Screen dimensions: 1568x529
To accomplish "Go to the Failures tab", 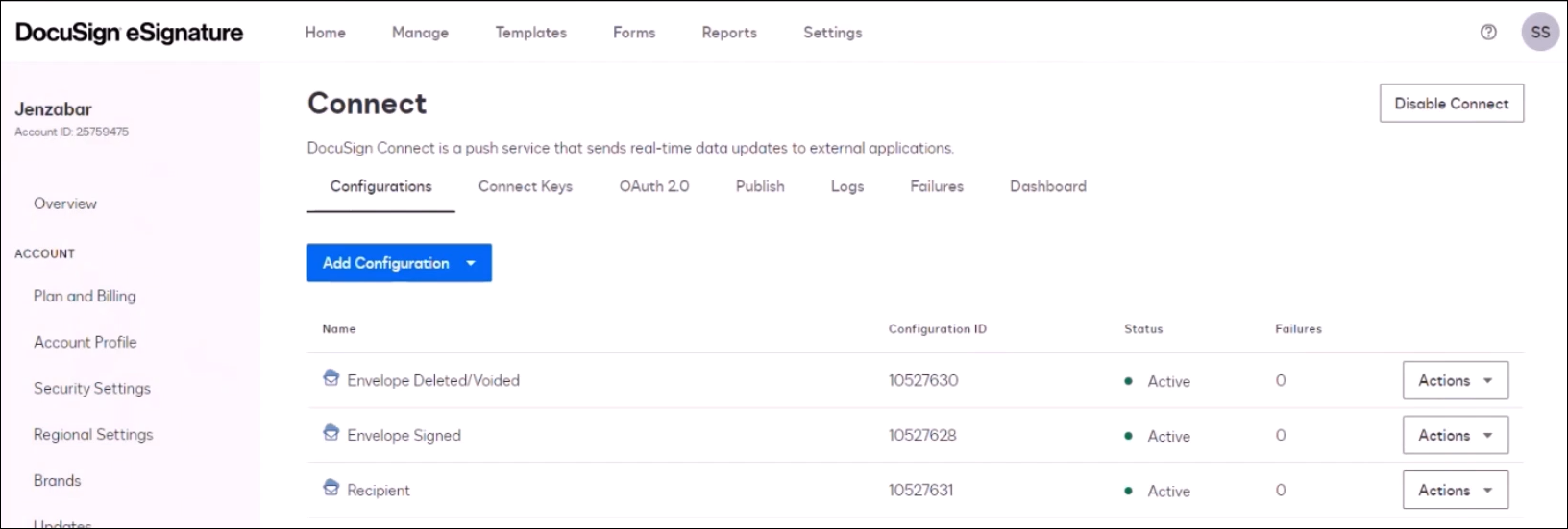I will point(936,186).
